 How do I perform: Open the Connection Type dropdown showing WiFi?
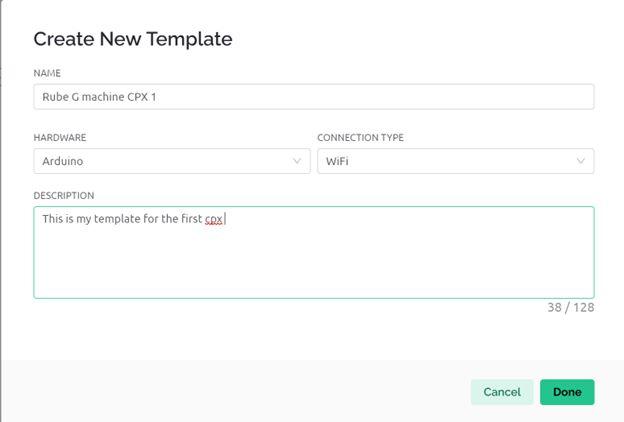pyautogui.click(x=455, y=161)
